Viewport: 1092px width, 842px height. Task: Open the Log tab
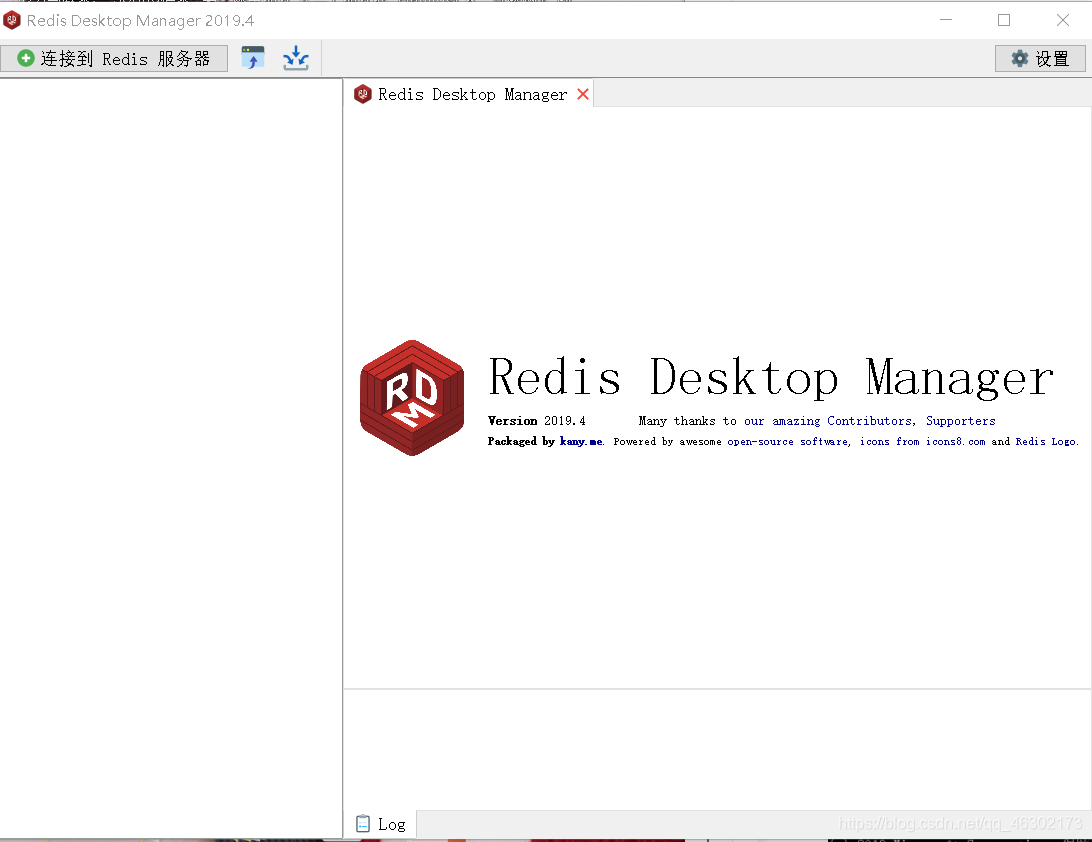(380, 825)
